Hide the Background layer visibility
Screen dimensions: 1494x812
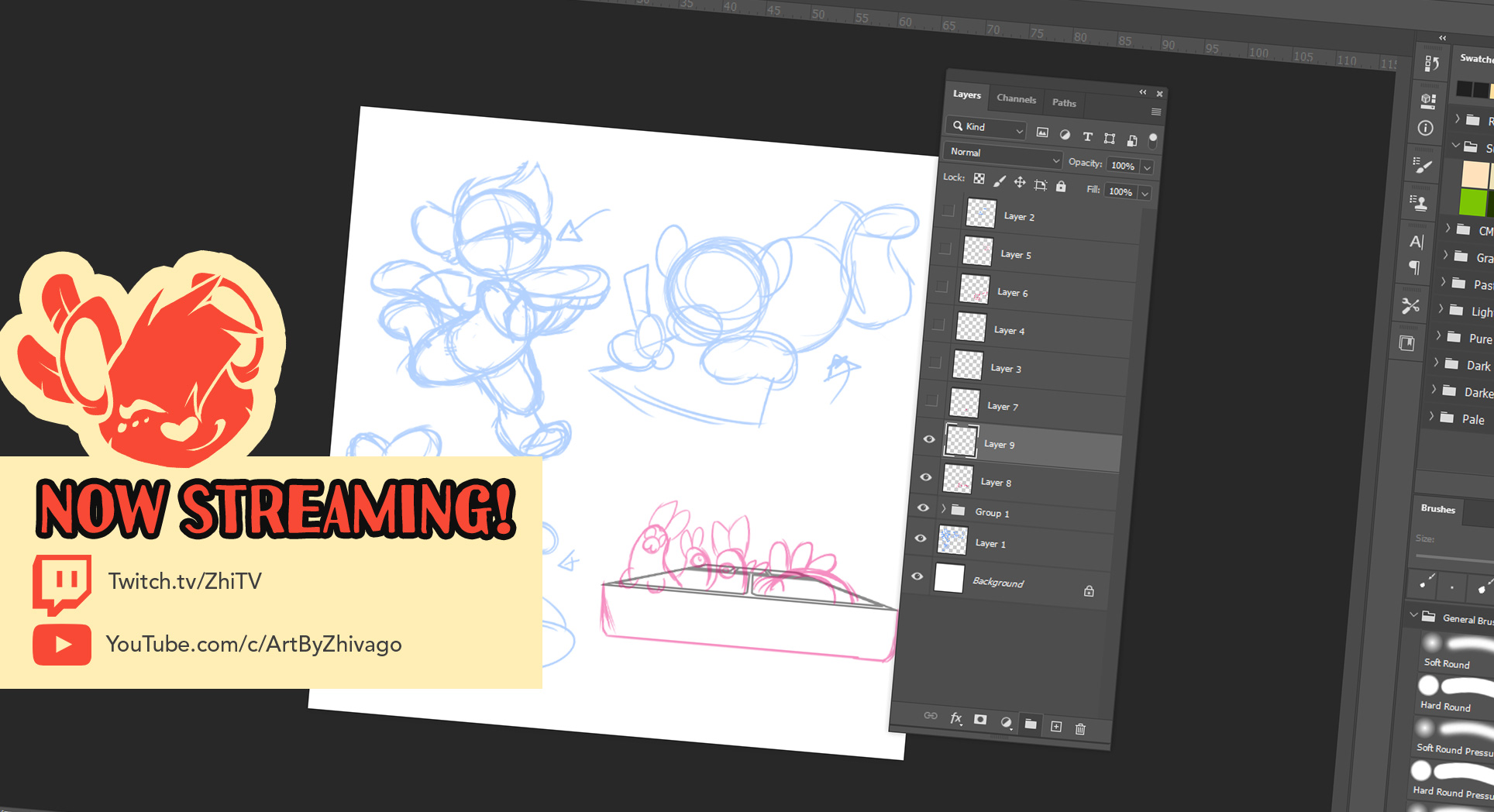[917, 576]
